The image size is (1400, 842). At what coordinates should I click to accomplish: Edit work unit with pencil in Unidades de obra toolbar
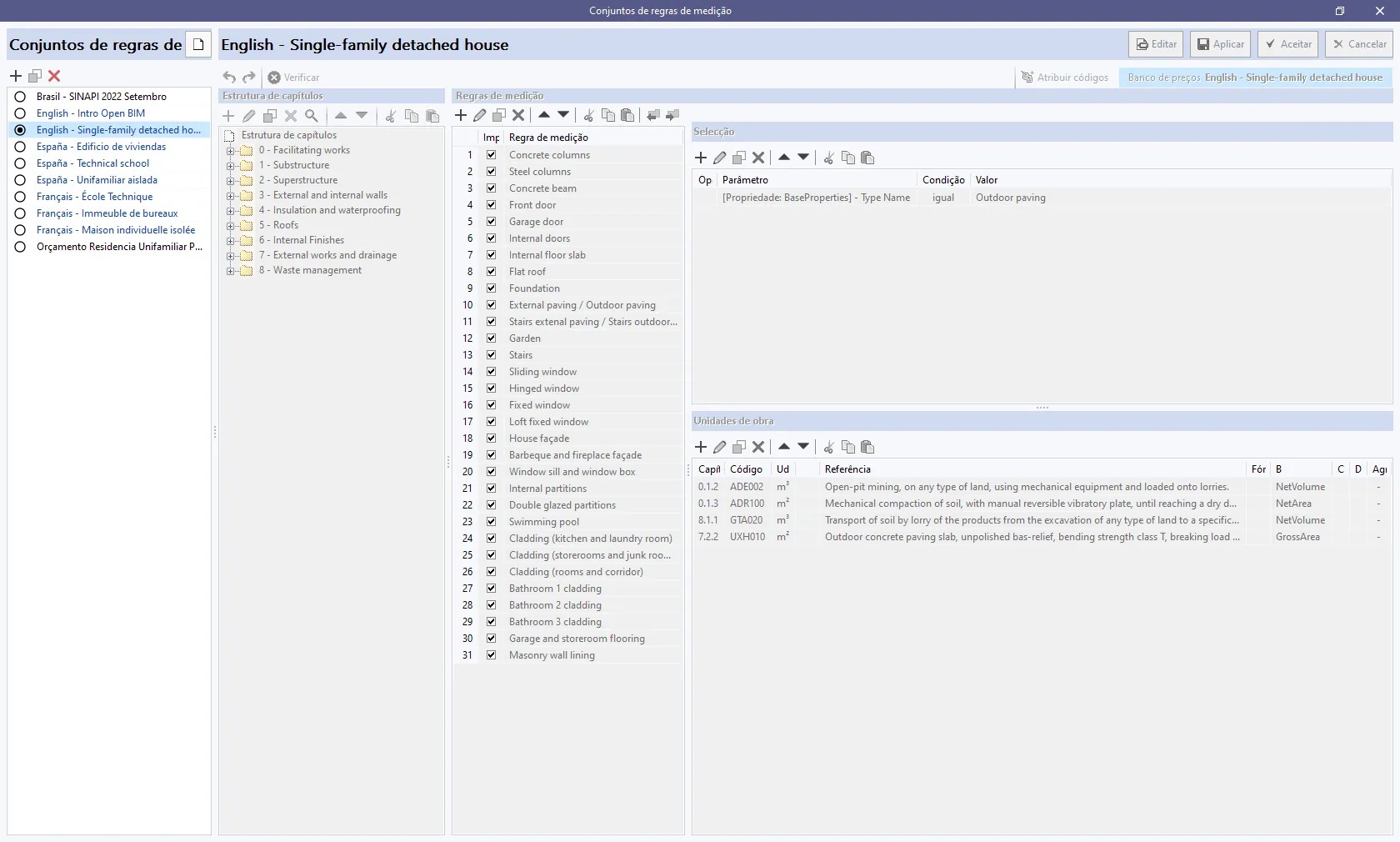click(x=720, y=447)
